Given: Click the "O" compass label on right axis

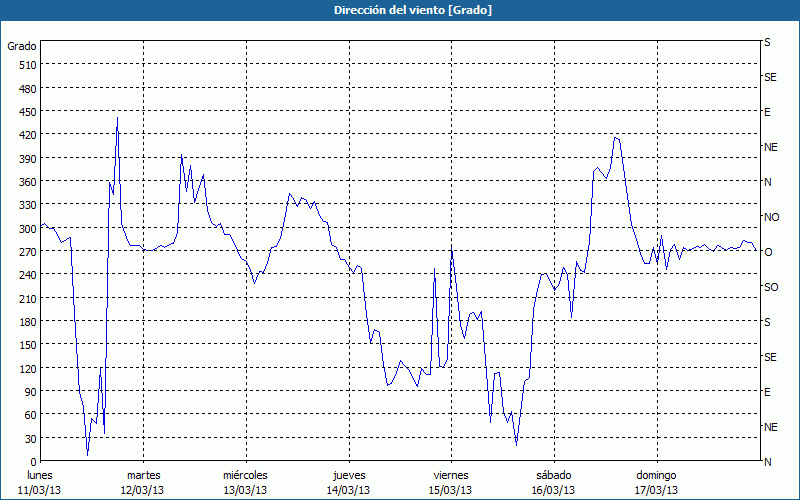Looking at the screenshot, I should [x=768, y=252].
